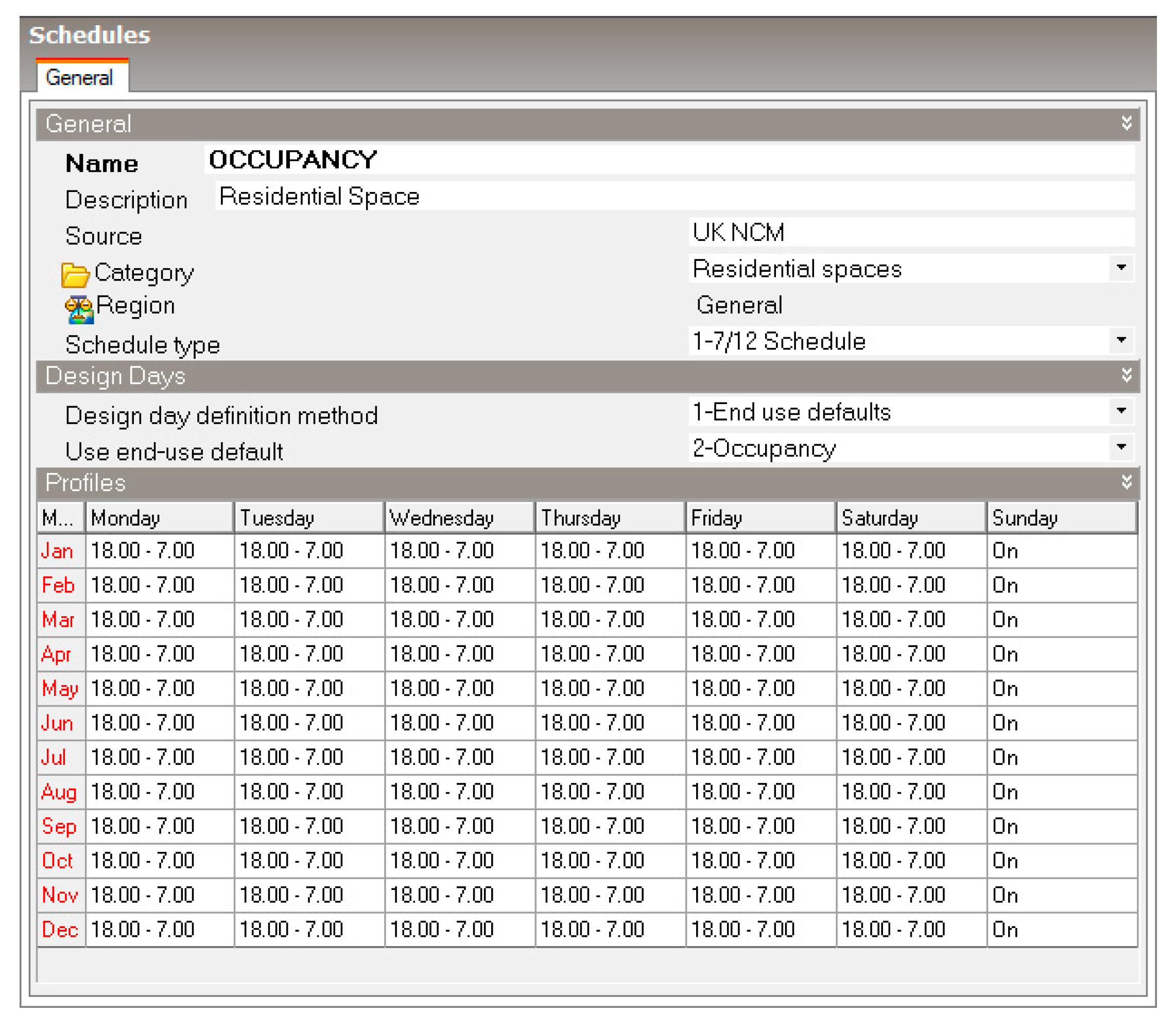Viewport: 1176px width, 1031px height.
Task: Switch to the General tab
Action: click(x=80, y=78)
